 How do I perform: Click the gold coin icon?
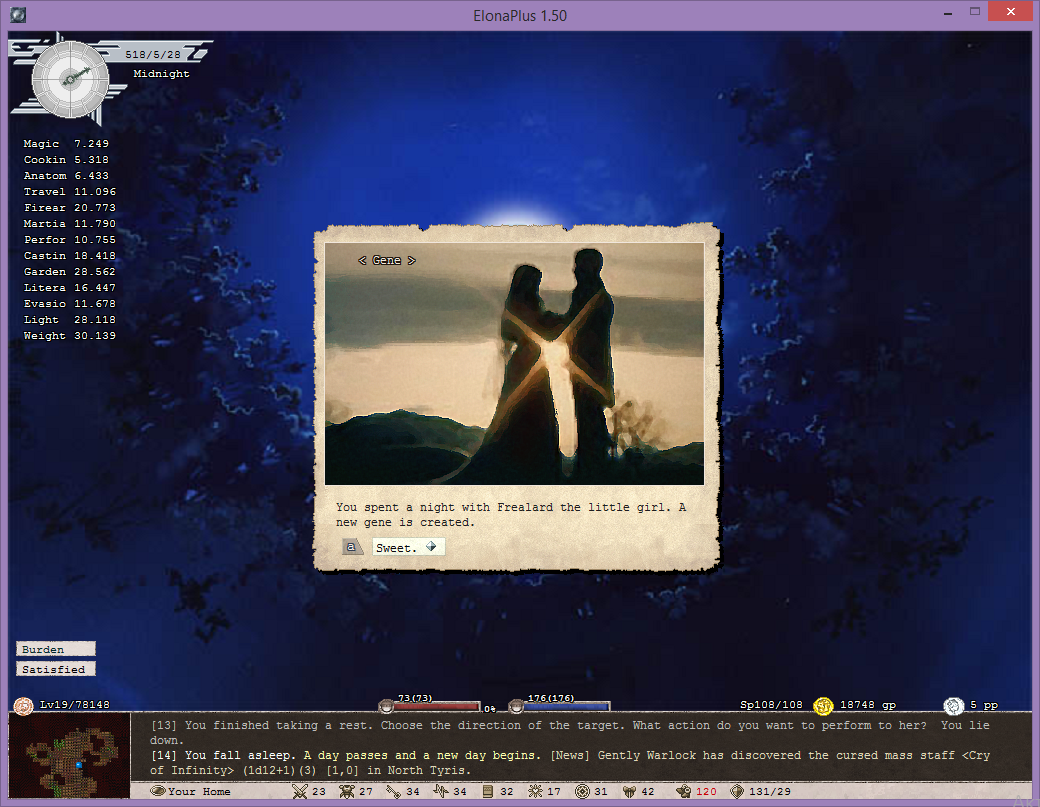tap(823, 706)
